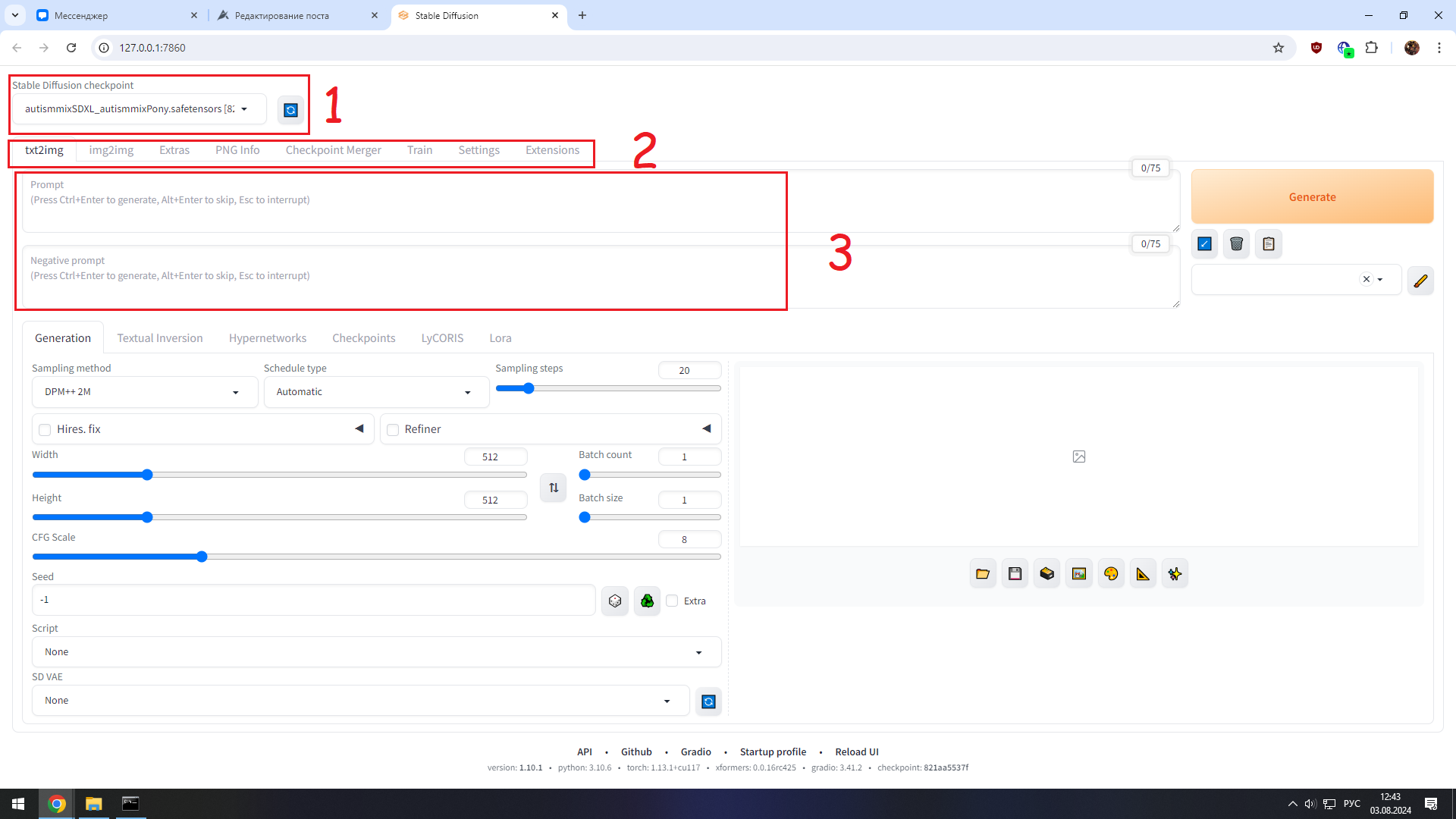Click the clear prompt trash icon
Screen dimensions: 1456x819
click(x=1236, y=244)
